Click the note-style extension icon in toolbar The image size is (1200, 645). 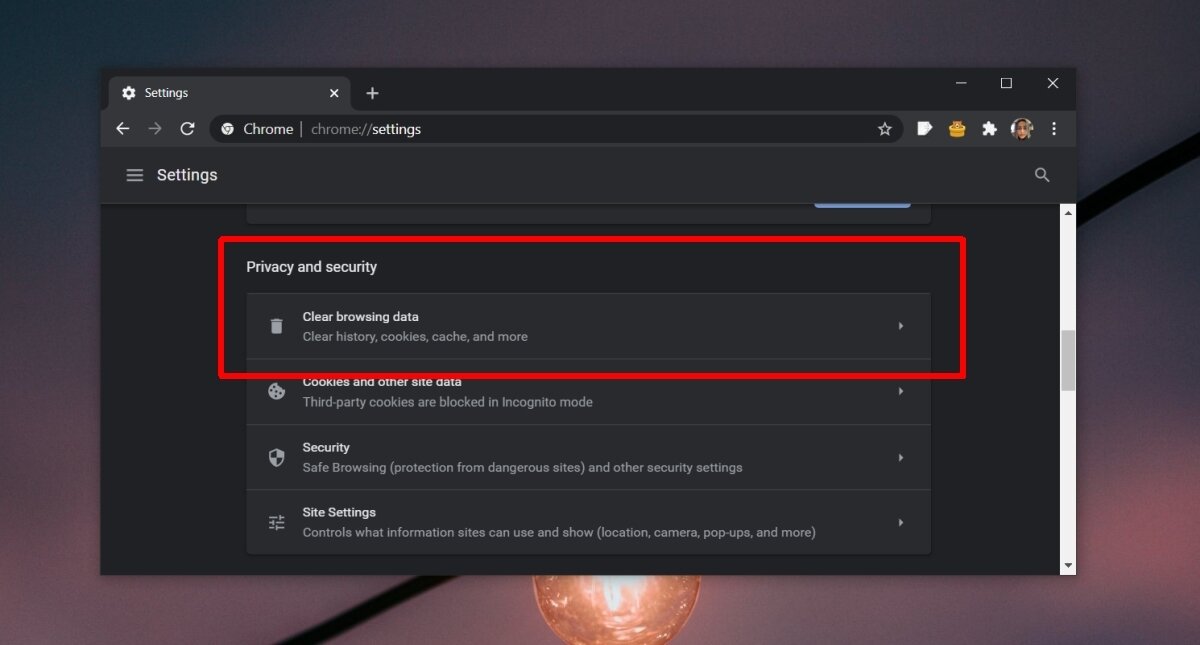[x=924, y=128]
